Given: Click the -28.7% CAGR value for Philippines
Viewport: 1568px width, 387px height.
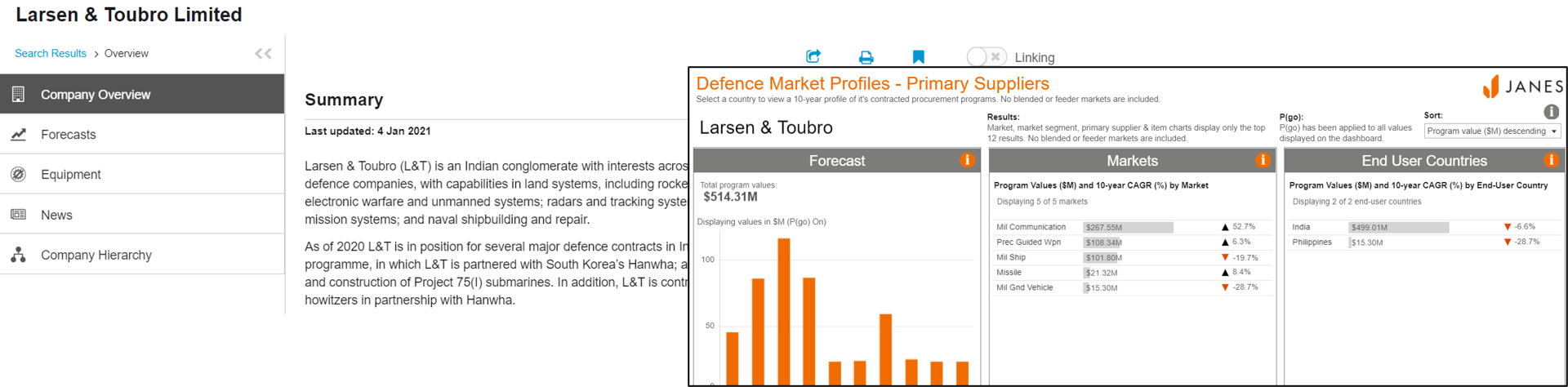Looking at the screenshot, I should 1526,242.
